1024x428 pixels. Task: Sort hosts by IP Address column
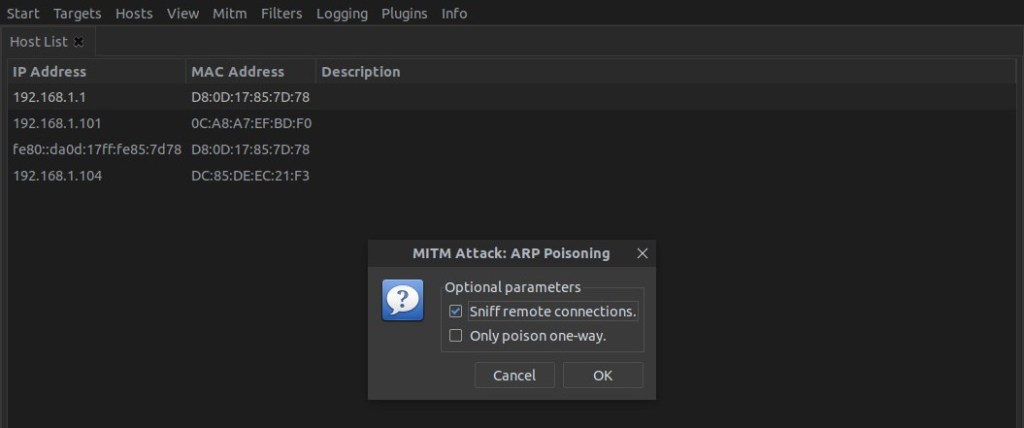(x=50, y=72)
